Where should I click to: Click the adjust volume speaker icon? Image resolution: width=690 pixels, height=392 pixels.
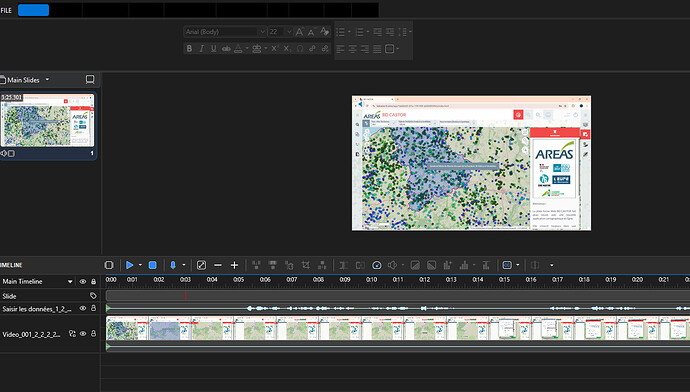click(393, 265)
